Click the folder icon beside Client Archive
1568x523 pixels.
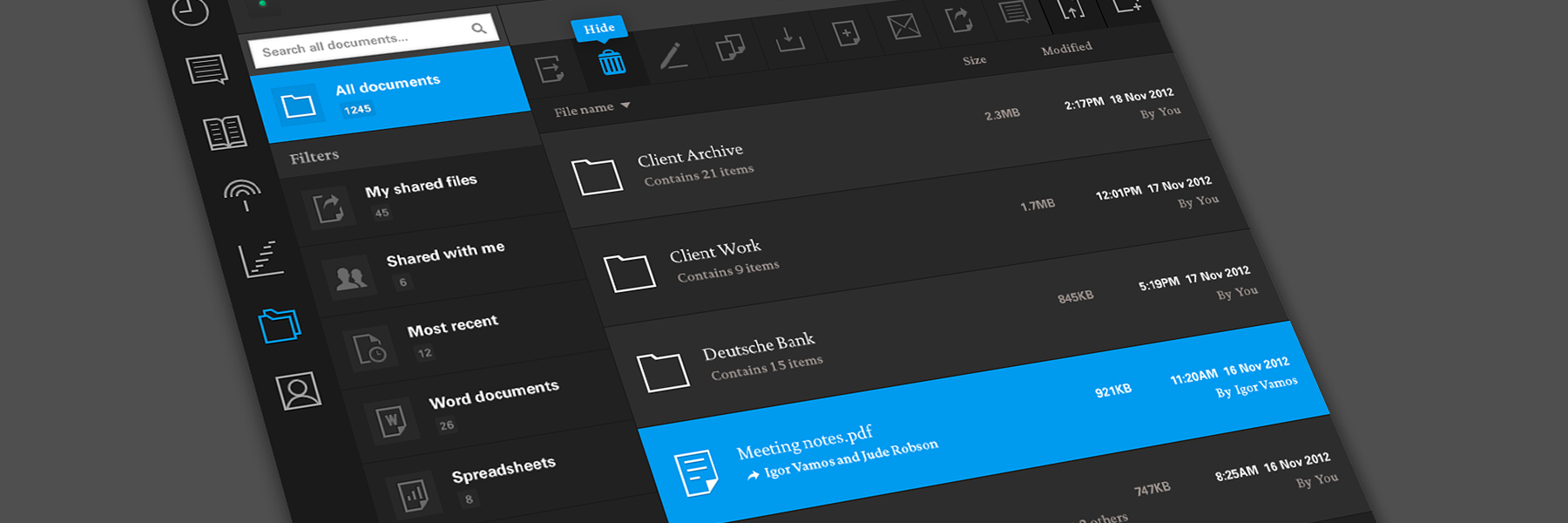pos(597,175)
